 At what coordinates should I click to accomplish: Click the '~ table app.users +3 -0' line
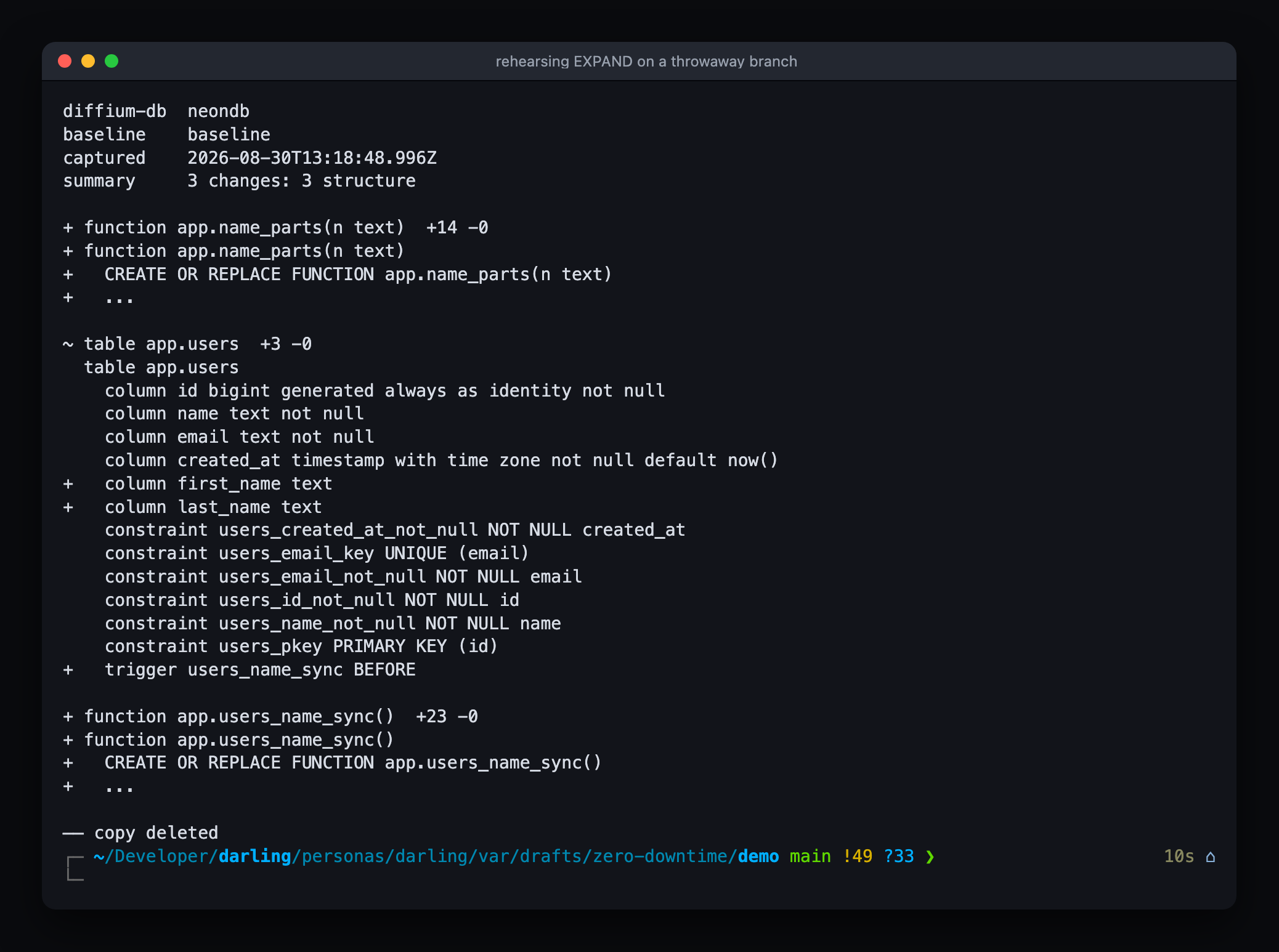pos(187,344)
